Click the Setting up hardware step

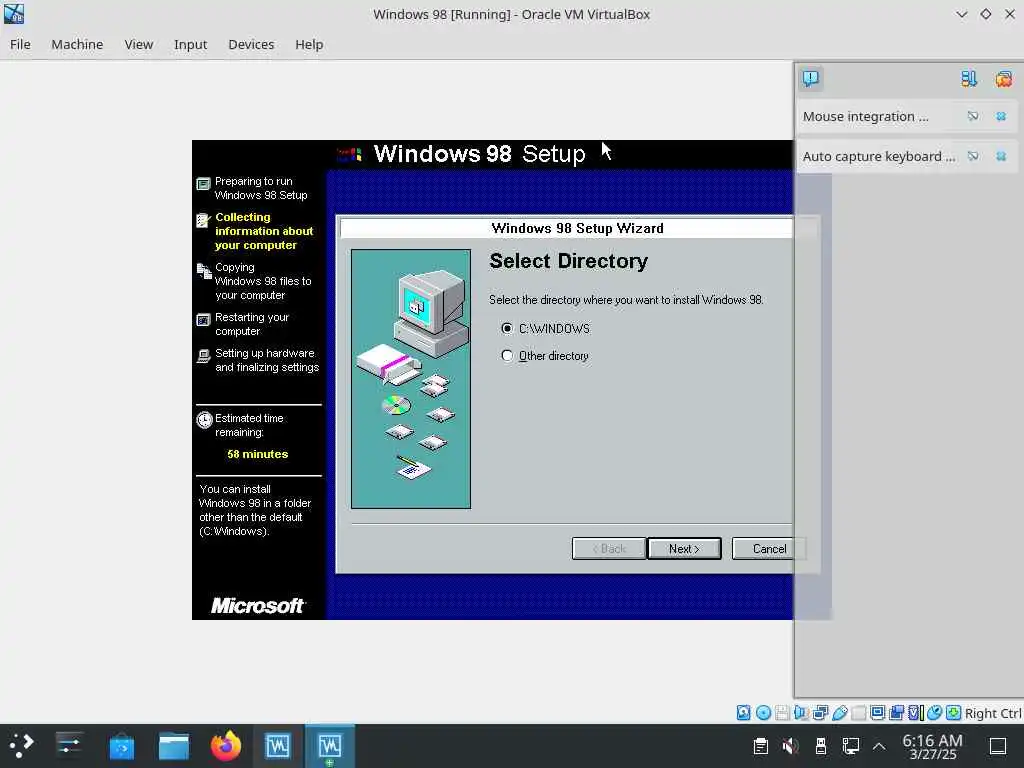tap(267, 360)
